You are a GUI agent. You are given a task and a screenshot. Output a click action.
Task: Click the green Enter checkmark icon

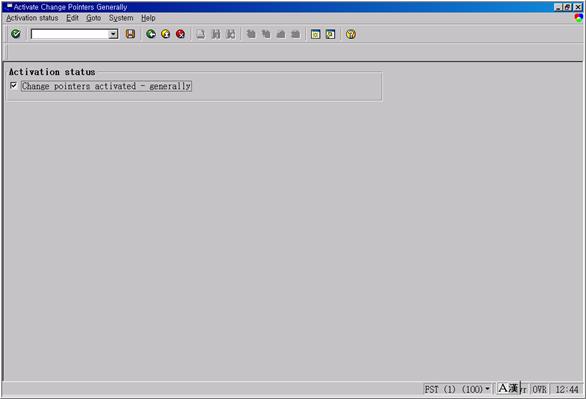point(16,34)
